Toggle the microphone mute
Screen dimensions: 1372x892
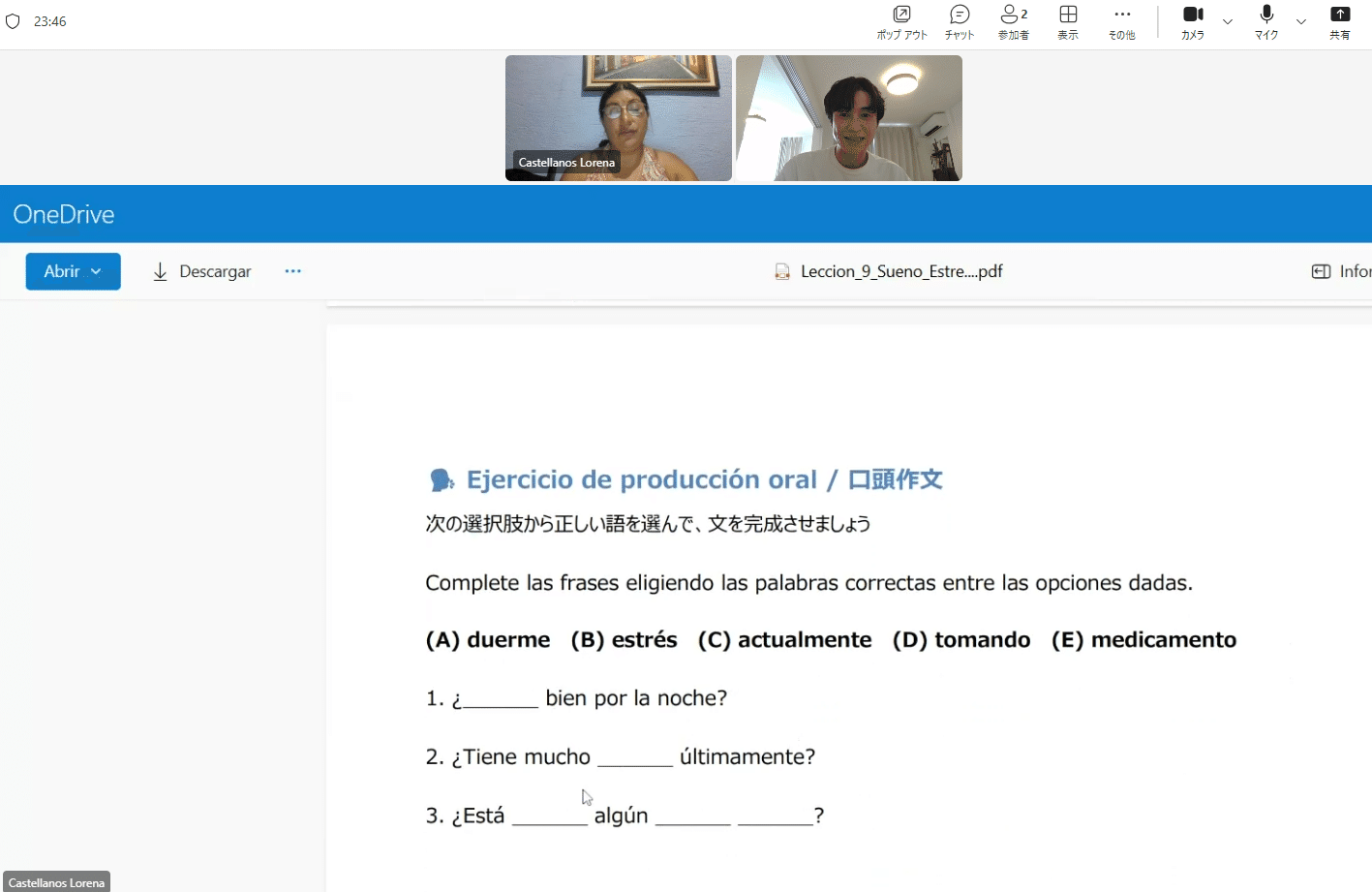pos(1266,21)
